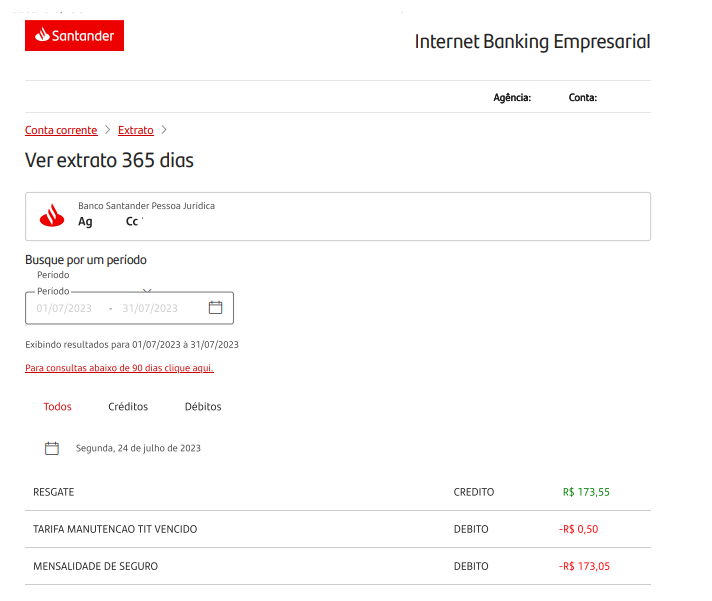The height and width of the screenshot is (601, 712).
Task: Switch to the Todos tab
Action: pyautogui.click(x=58, y=406)
